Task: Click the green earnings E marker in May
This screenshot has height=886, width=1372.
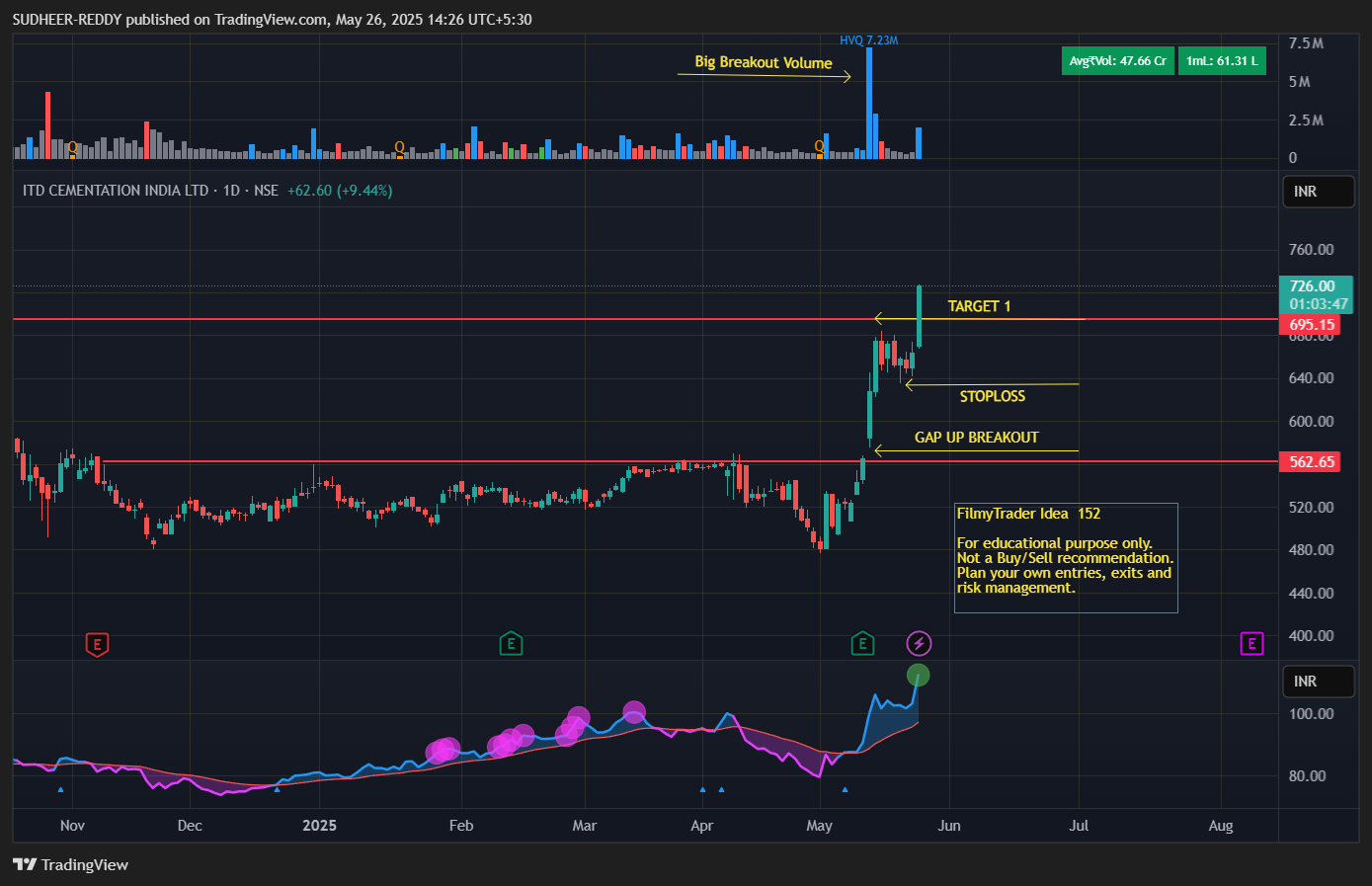Action: (862, 645)
